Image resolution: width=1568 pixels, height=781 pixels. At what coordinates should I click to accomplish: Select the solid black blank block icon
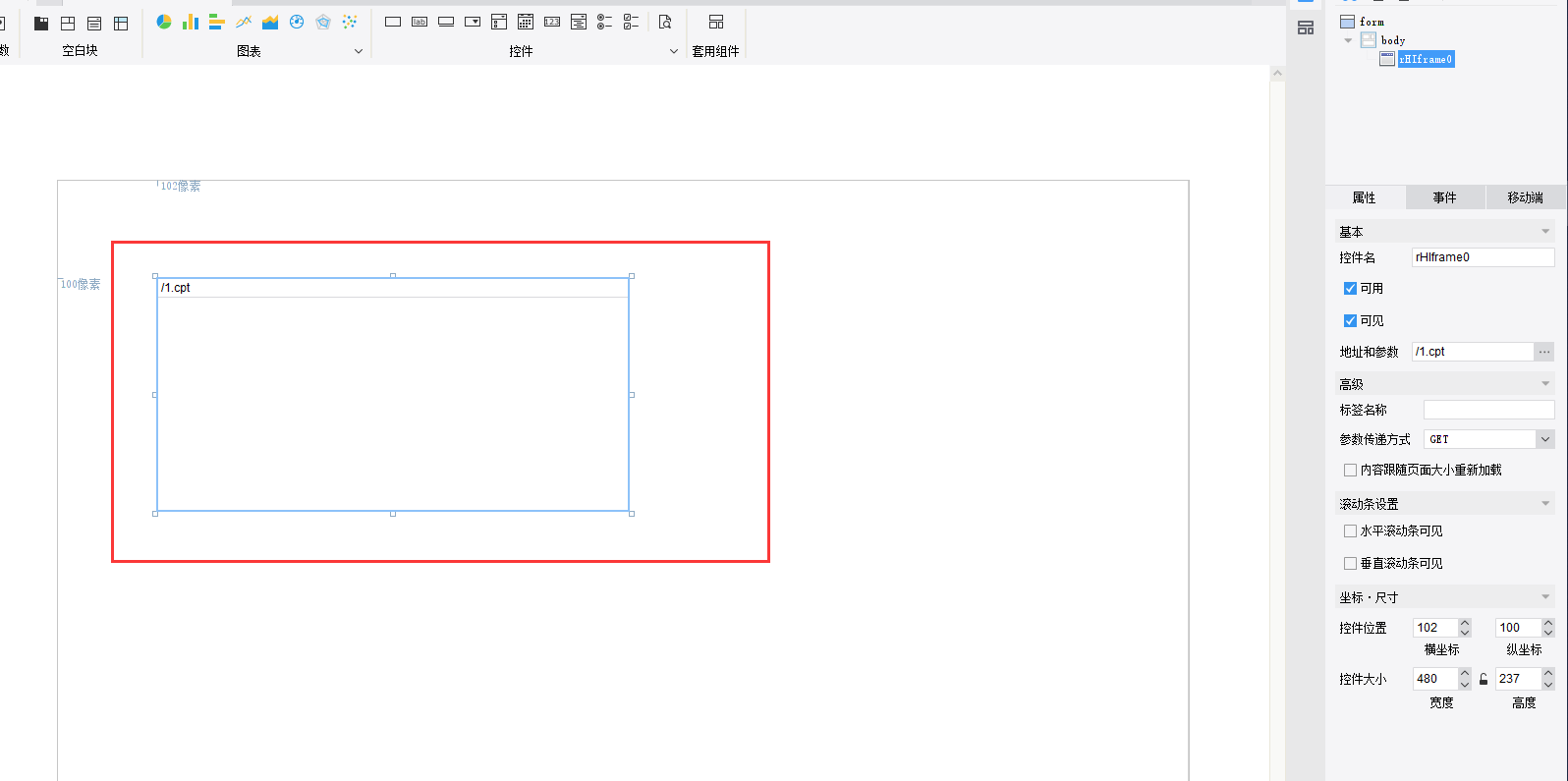point(41,23)
